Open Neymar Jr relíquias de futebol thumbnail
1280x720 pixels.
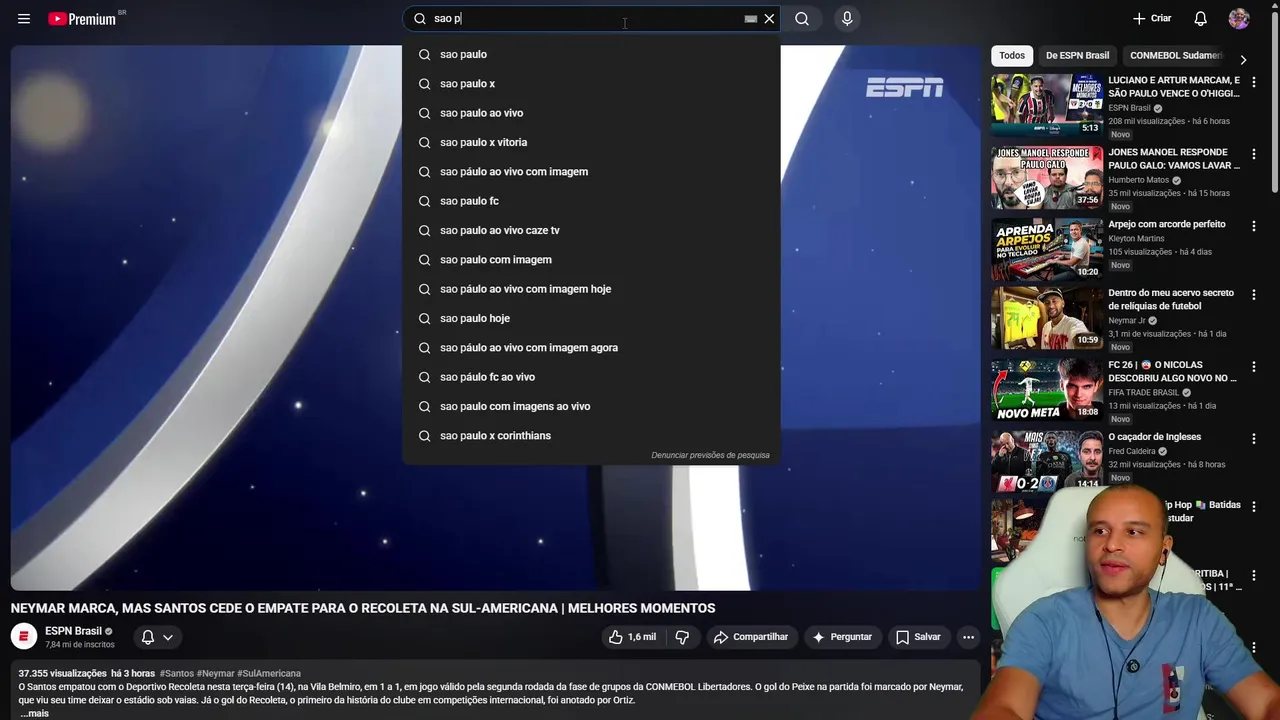click(x=1047, y=317)
